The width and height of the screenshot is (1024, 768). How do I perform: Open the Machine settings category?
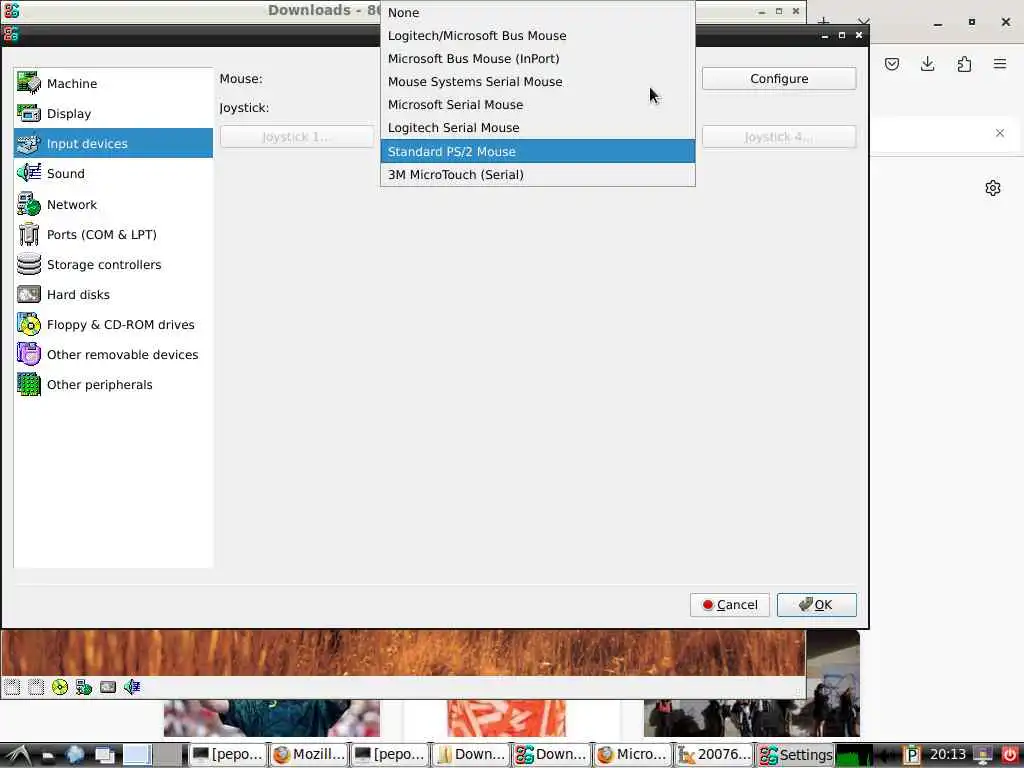[113, 84]
